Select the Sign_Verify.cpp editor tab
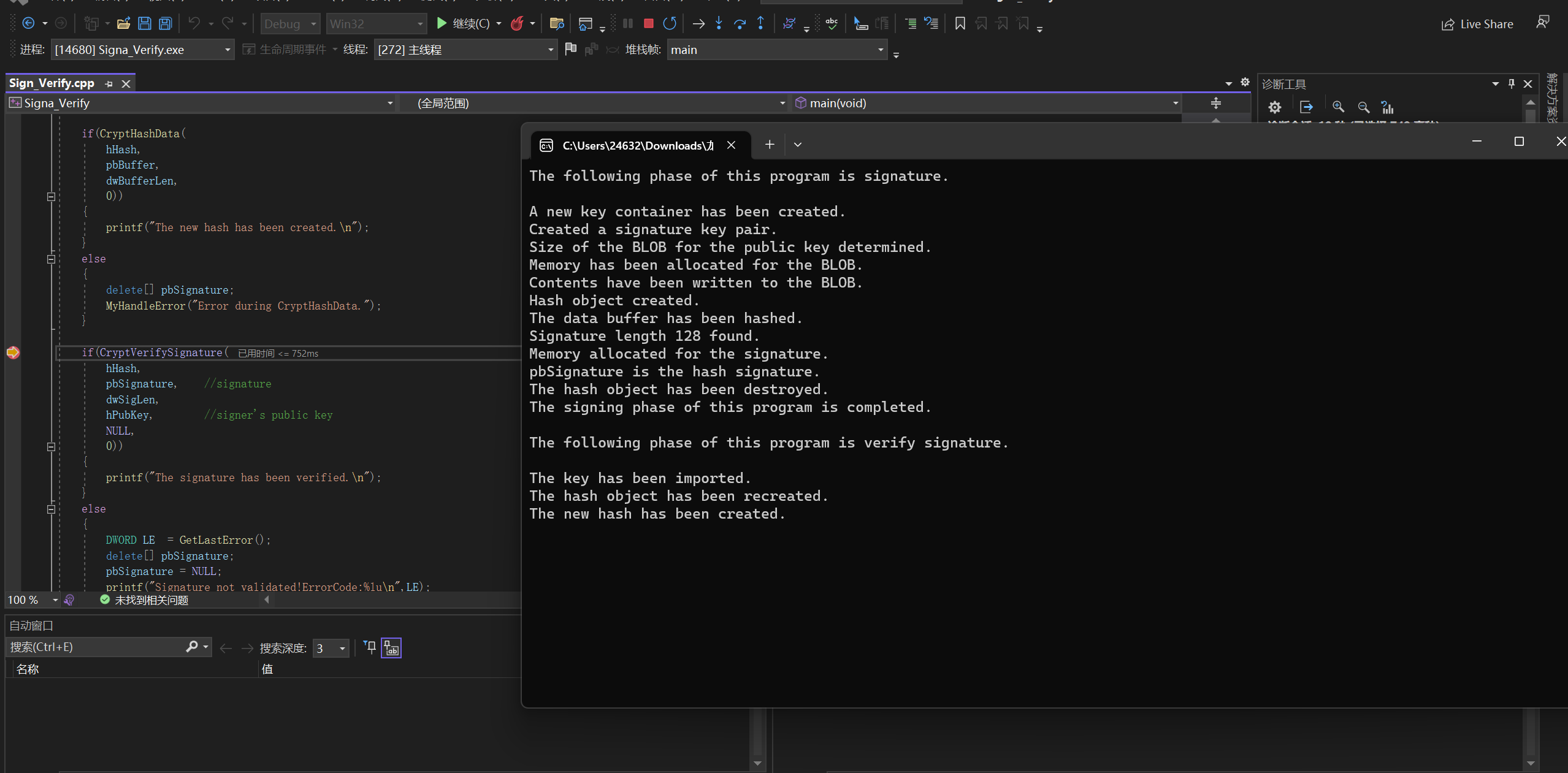 pos(52,83)
